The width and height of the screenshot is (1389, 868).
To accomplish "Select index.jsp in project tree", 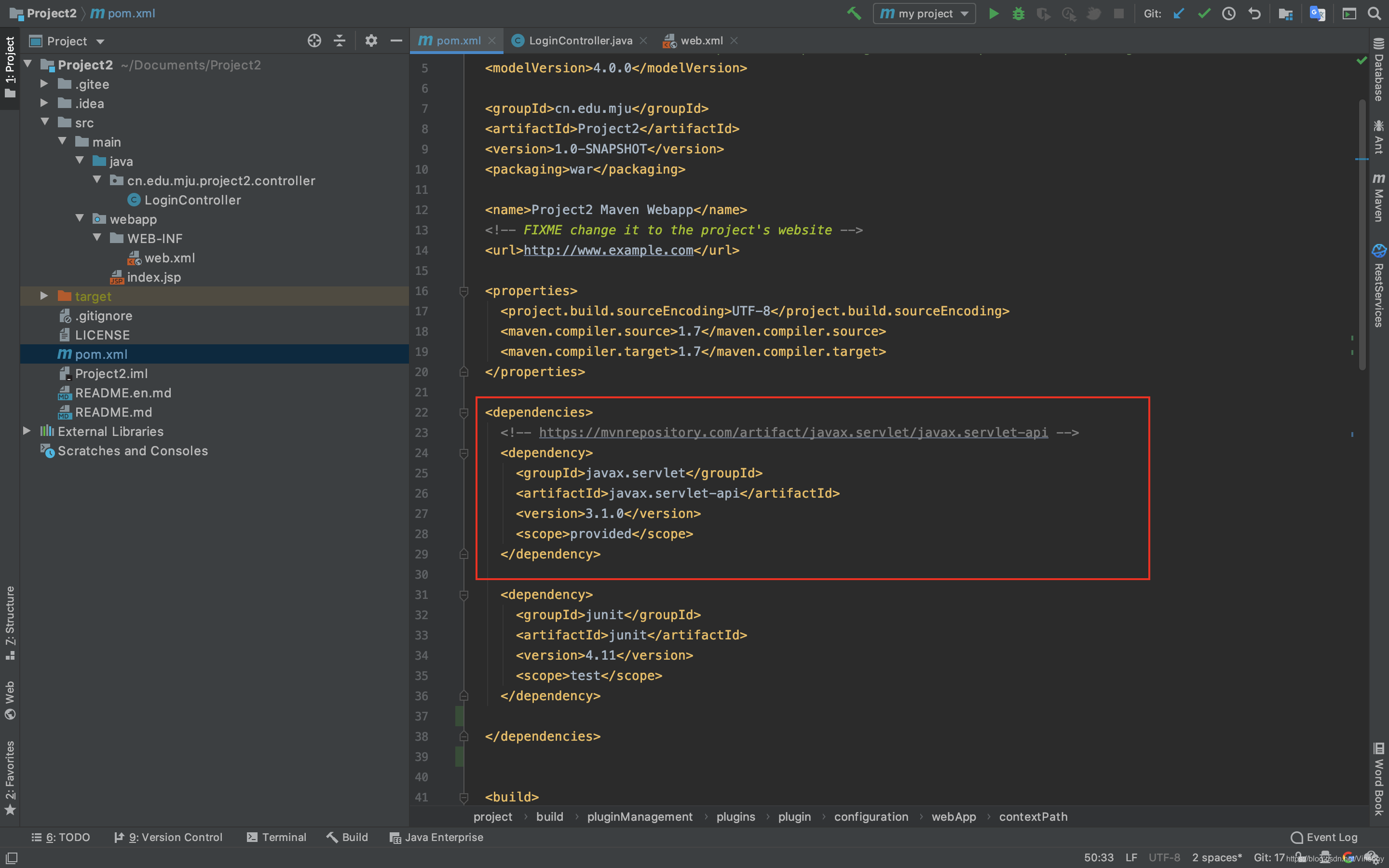I will [x=154, y=277].
